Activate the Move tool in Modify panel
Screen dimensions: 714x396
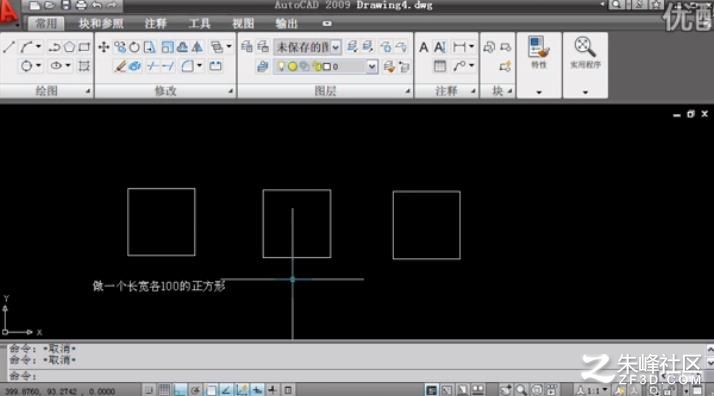click(104, 47)
